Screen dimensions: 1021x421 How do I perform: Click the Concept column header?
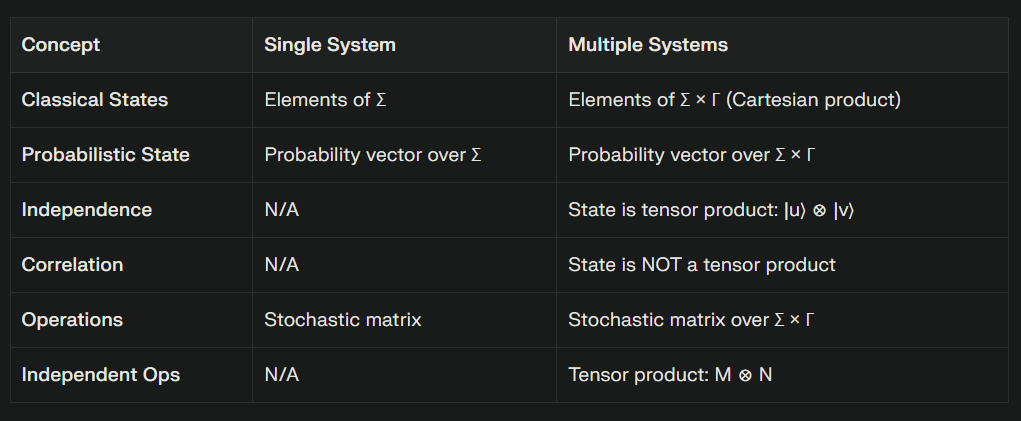click(x=61, y=45)
